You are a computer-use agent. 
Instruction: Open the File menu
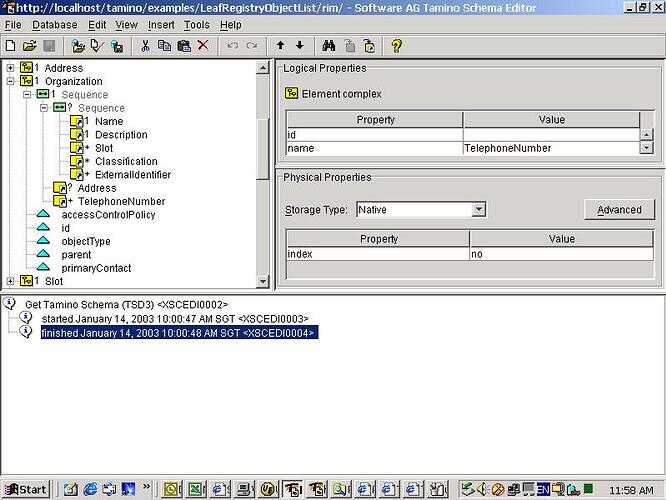click(13, 25)
